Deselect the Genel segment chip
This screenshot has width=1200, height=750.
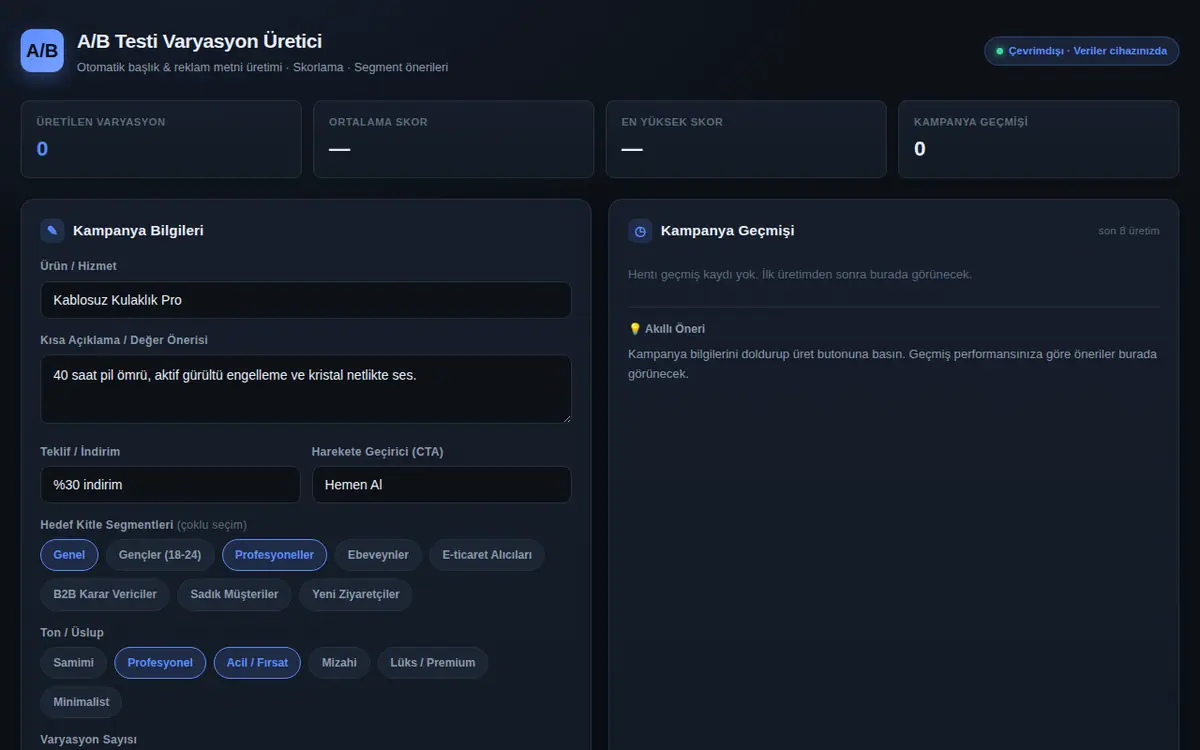[x=69, y=555]
